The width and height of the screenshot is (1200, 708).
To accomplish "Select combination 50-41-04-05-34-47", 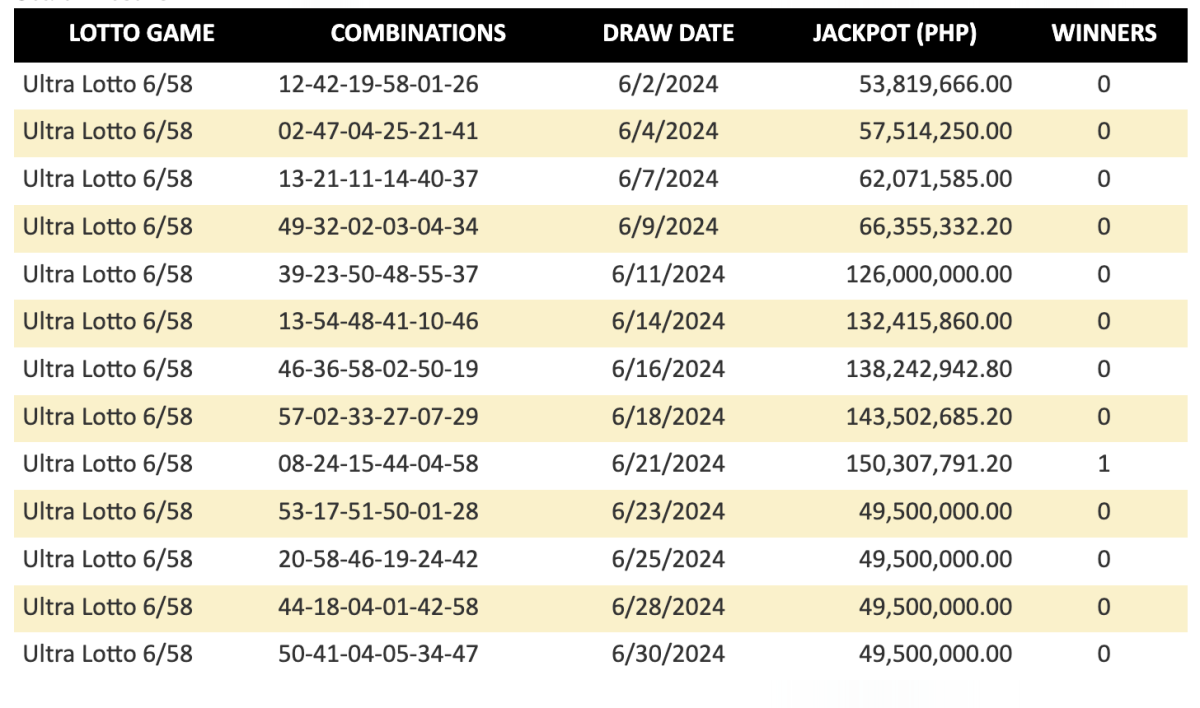I will pyautogui.click(x=378, y=654).
